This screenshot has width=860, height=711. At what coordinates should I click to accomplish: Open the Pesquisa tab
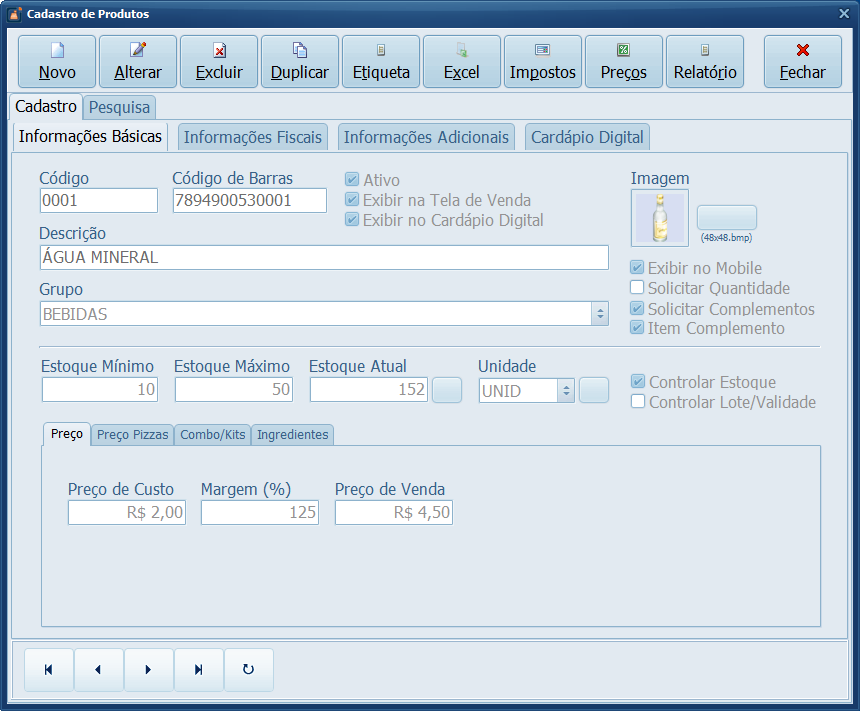(x=119, y=107)
